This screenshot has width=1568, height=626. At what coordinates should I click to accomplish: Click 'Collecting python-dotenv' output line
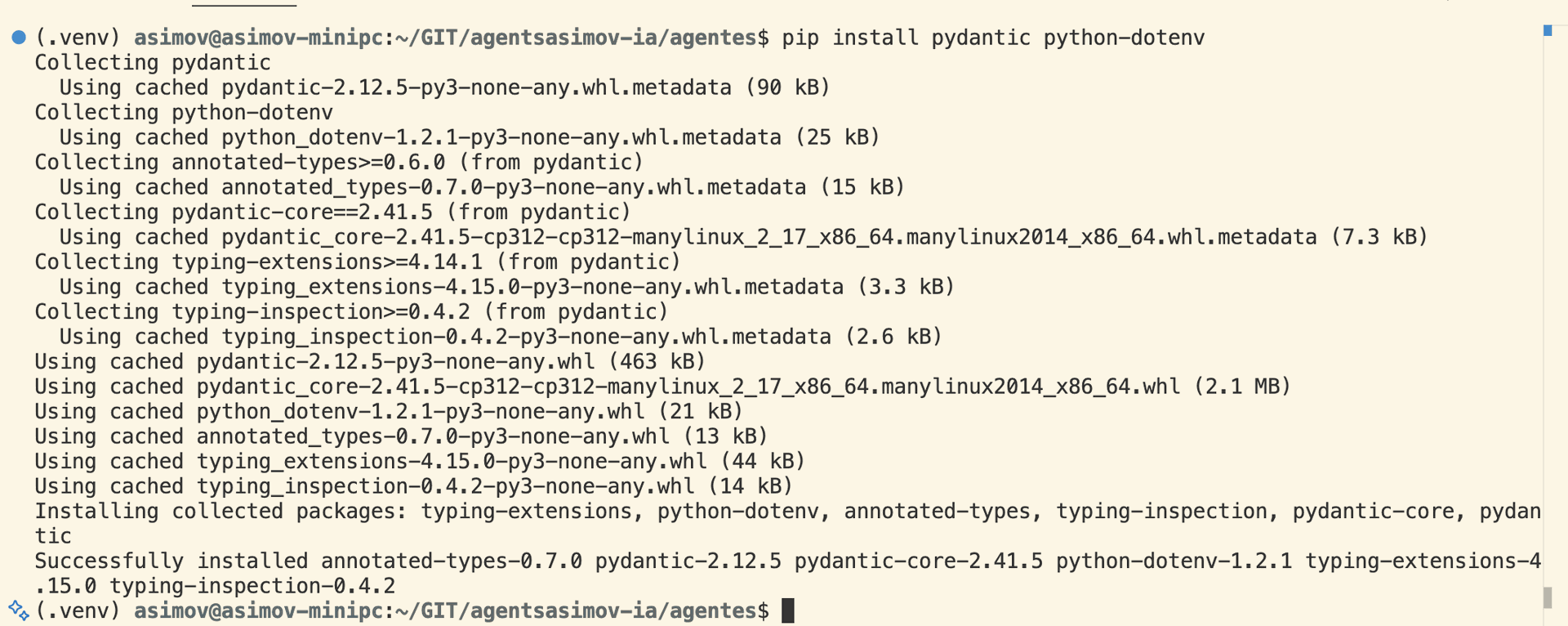[183, 113]
